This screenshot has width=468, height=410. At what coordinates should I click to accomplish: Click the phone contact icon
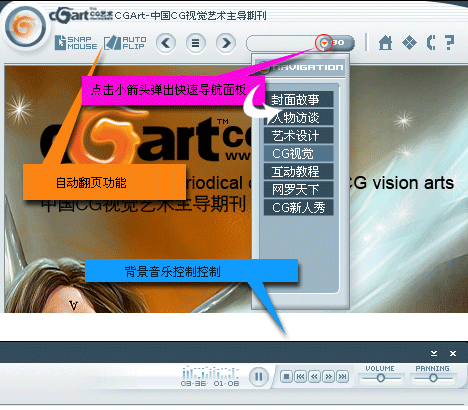pos(431,43)
